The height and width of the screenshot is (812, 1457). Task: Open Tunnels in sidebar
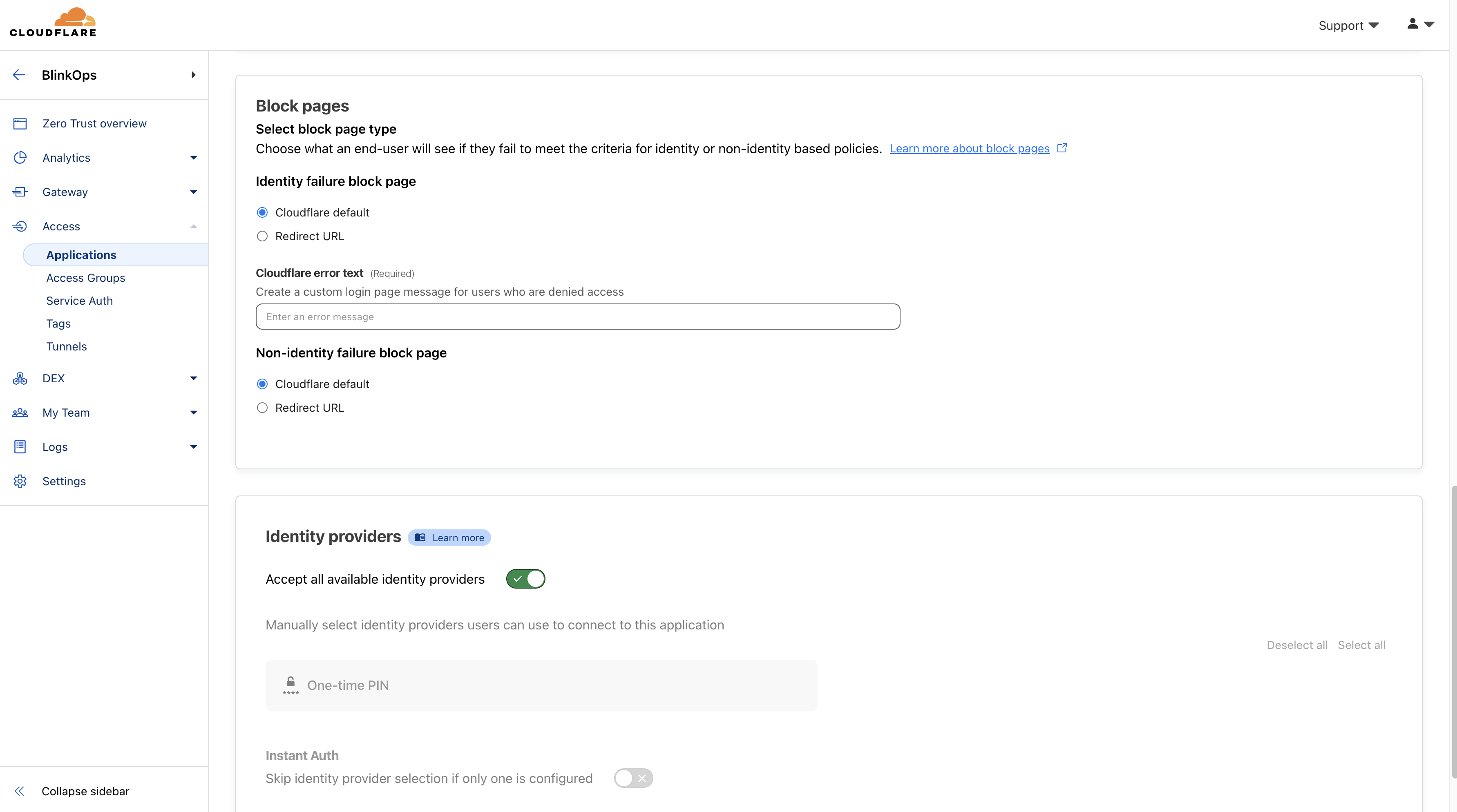[x=67, y=347]
